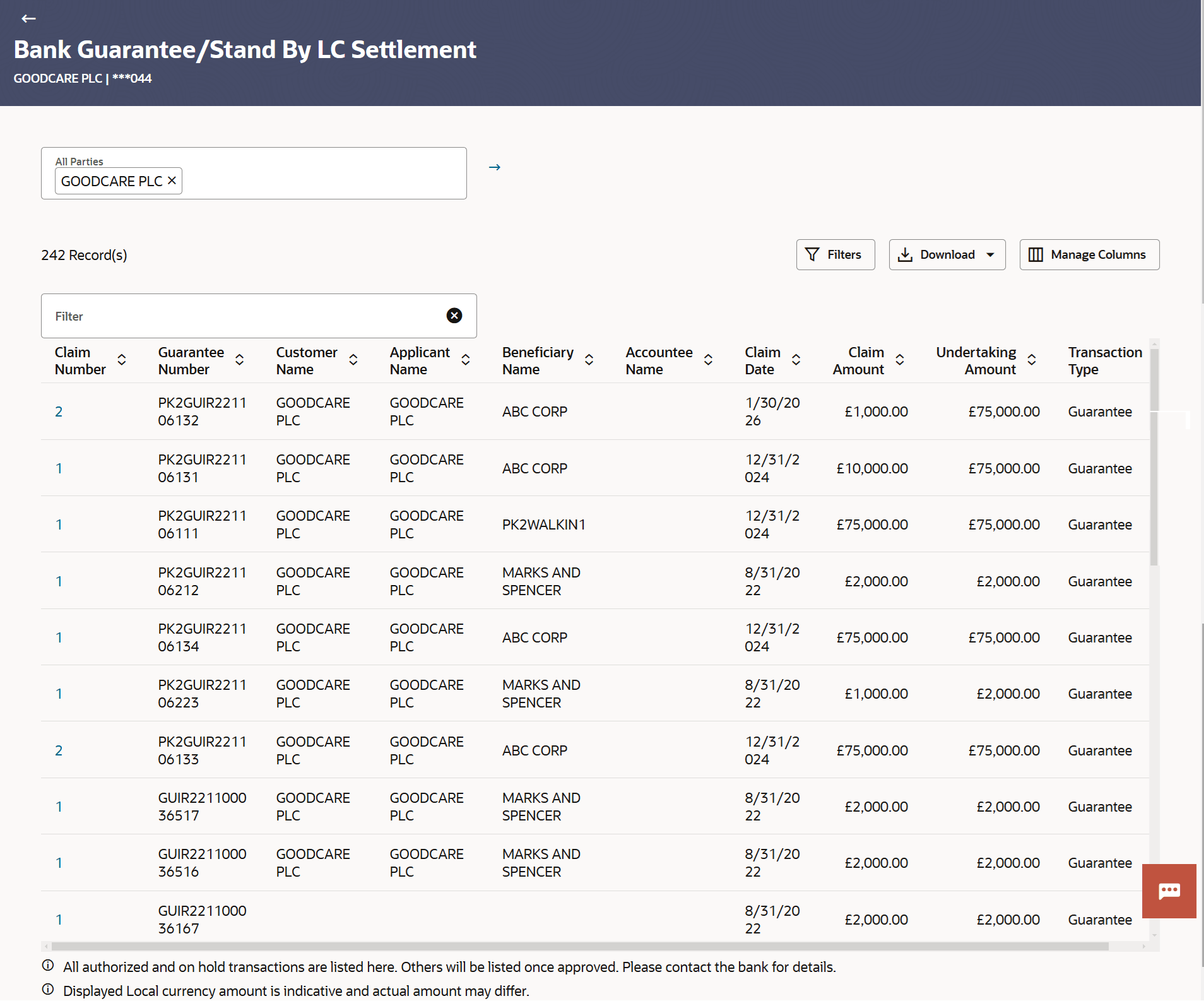
Task: Click the 242 Record(s) count text
Action: (84, 255)
